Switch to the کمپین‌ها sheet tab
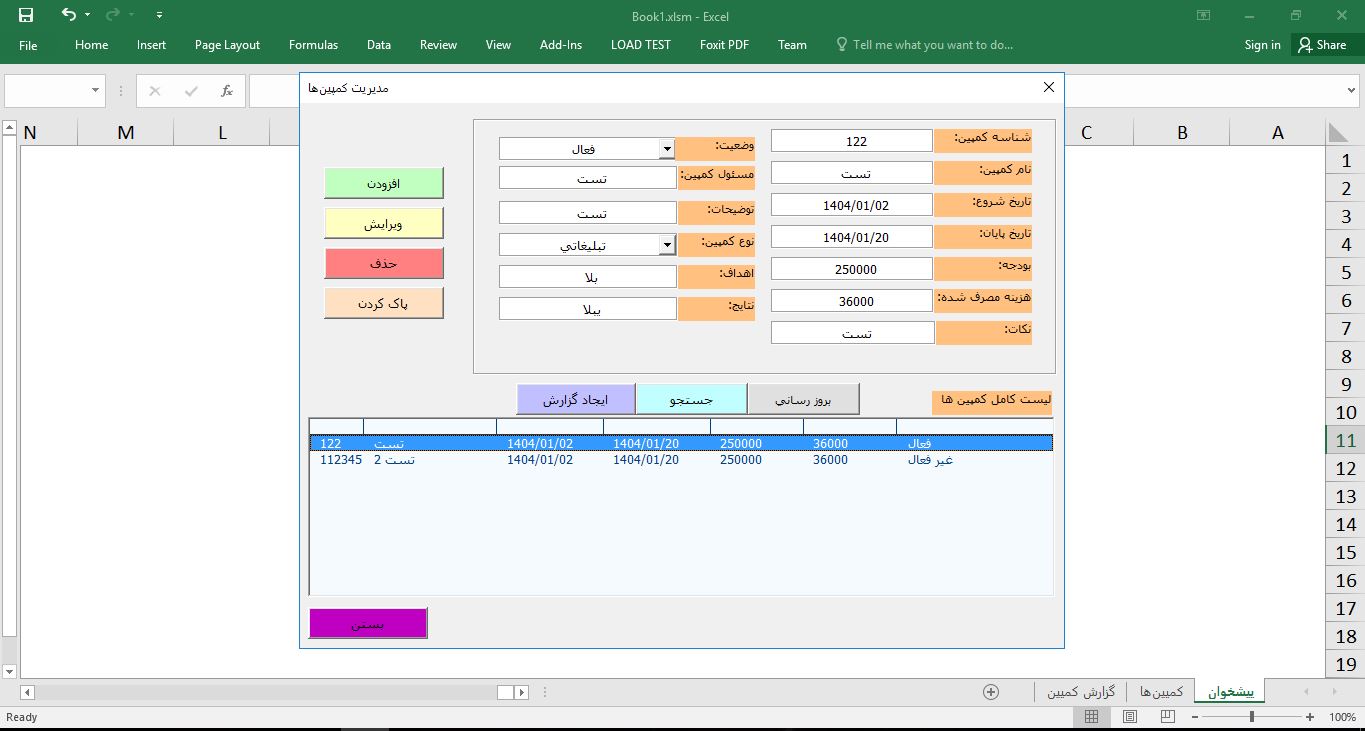Image resolution: width=1365 pixels, height=731 pixels. [x=1161, y=692]
